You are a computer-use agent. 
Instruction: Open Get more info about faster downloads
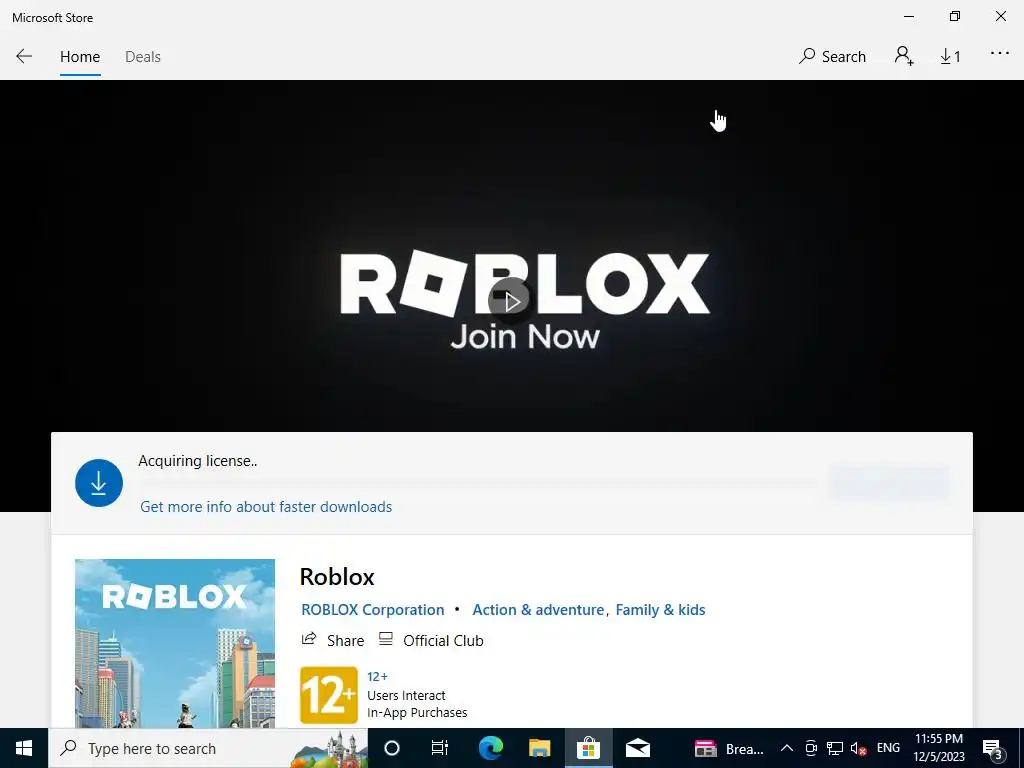(266, 507)
